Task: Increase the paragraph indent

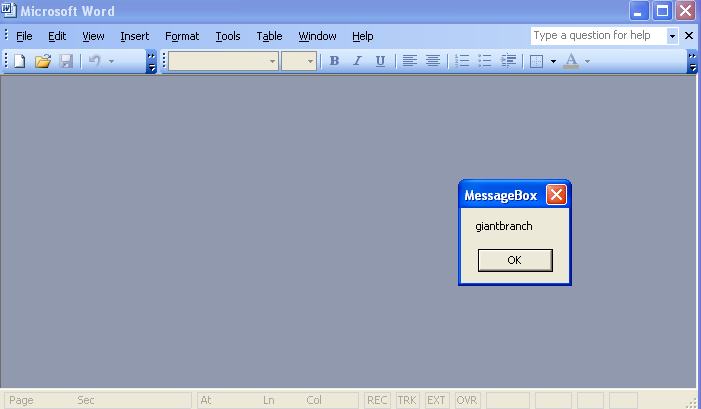Action: coord(508,61)
